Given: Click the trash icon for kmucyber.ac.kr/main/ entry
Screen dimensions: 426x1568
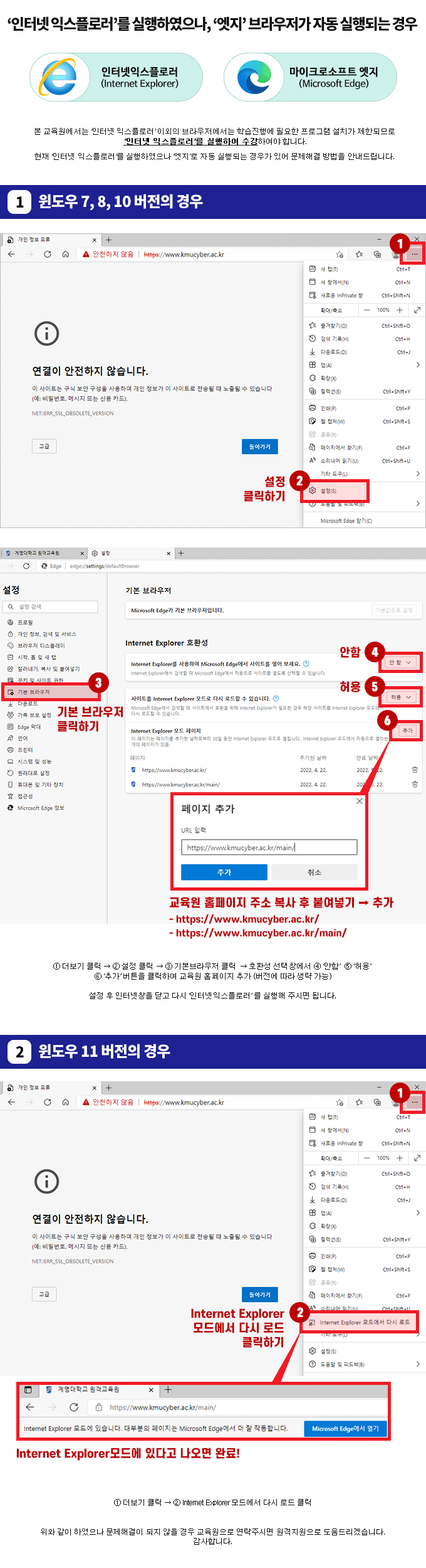Looking at the screenshot, I should [x=415, y=784].
